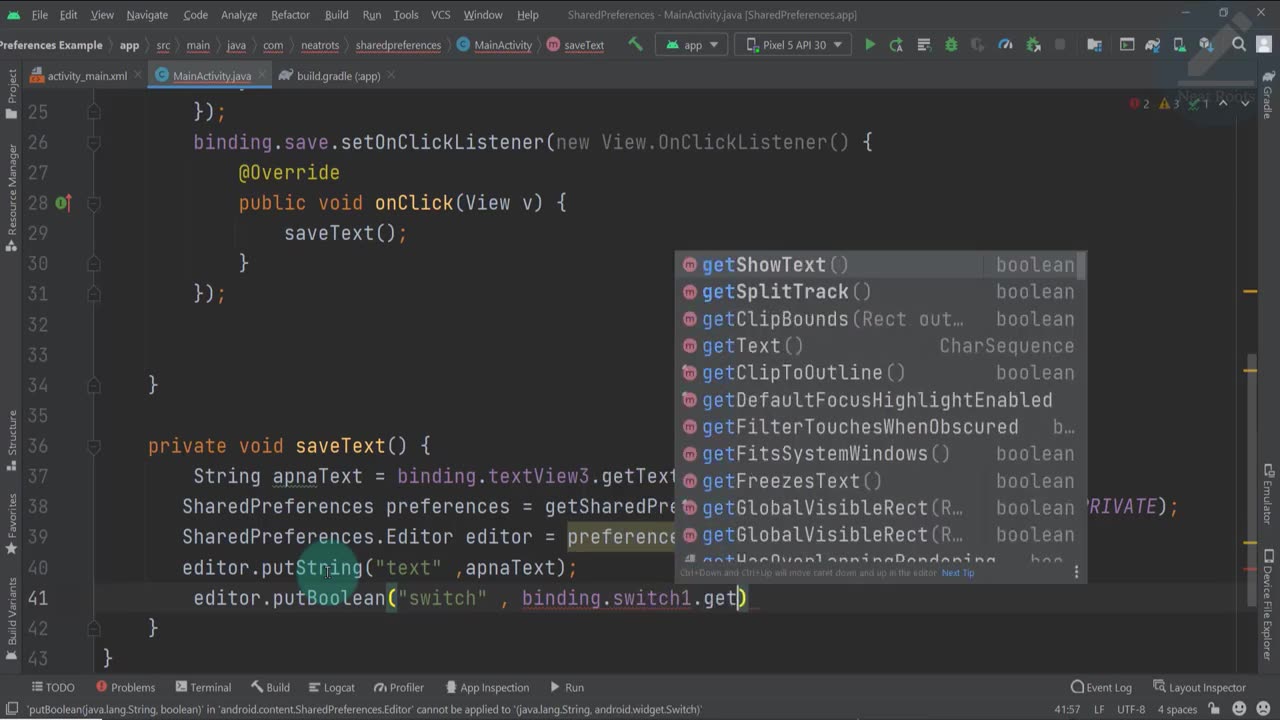Click Attach Debugger to Android Process icon

[x=1033, y=45]
